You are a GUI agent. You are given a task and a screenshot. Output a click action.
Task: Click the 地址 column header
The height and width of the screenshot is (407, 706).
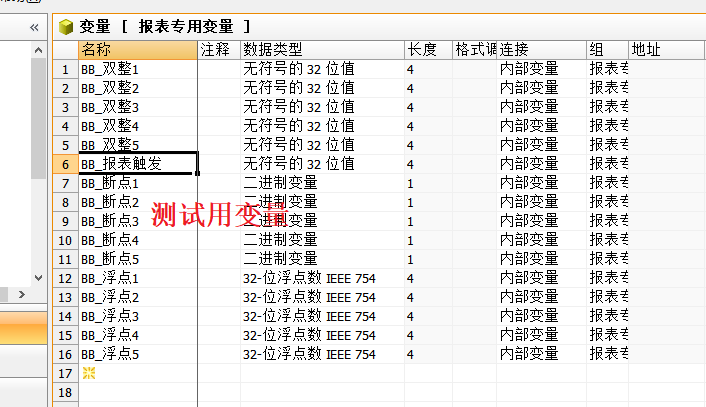click(x=665, y=49)
